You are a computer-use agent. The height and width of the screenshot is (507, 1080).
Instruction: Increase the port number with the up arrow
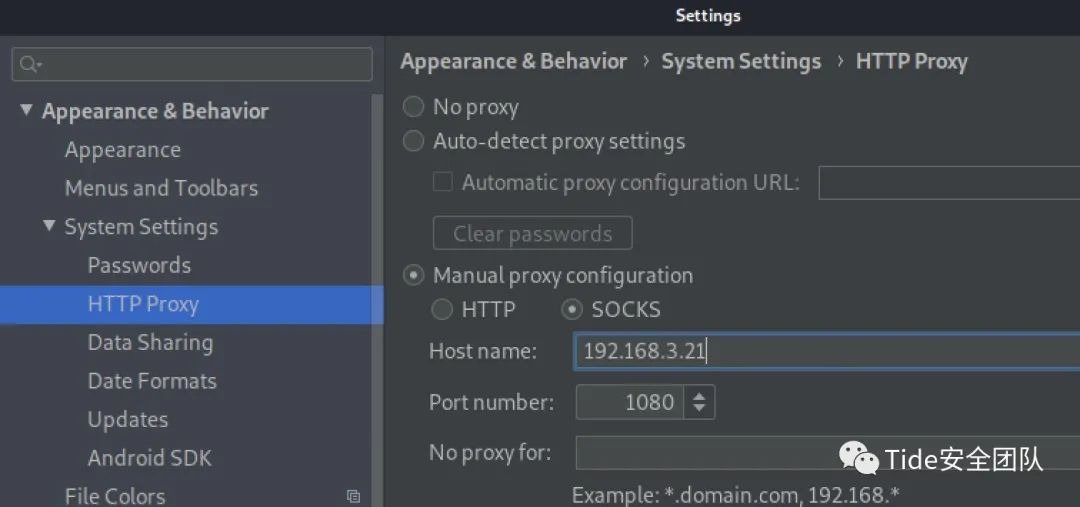point(699,395)
